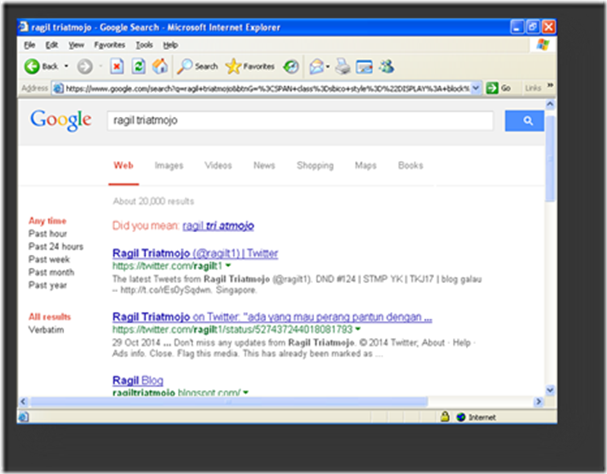Filter results by Past 24 hours

(x=56, y=246)
